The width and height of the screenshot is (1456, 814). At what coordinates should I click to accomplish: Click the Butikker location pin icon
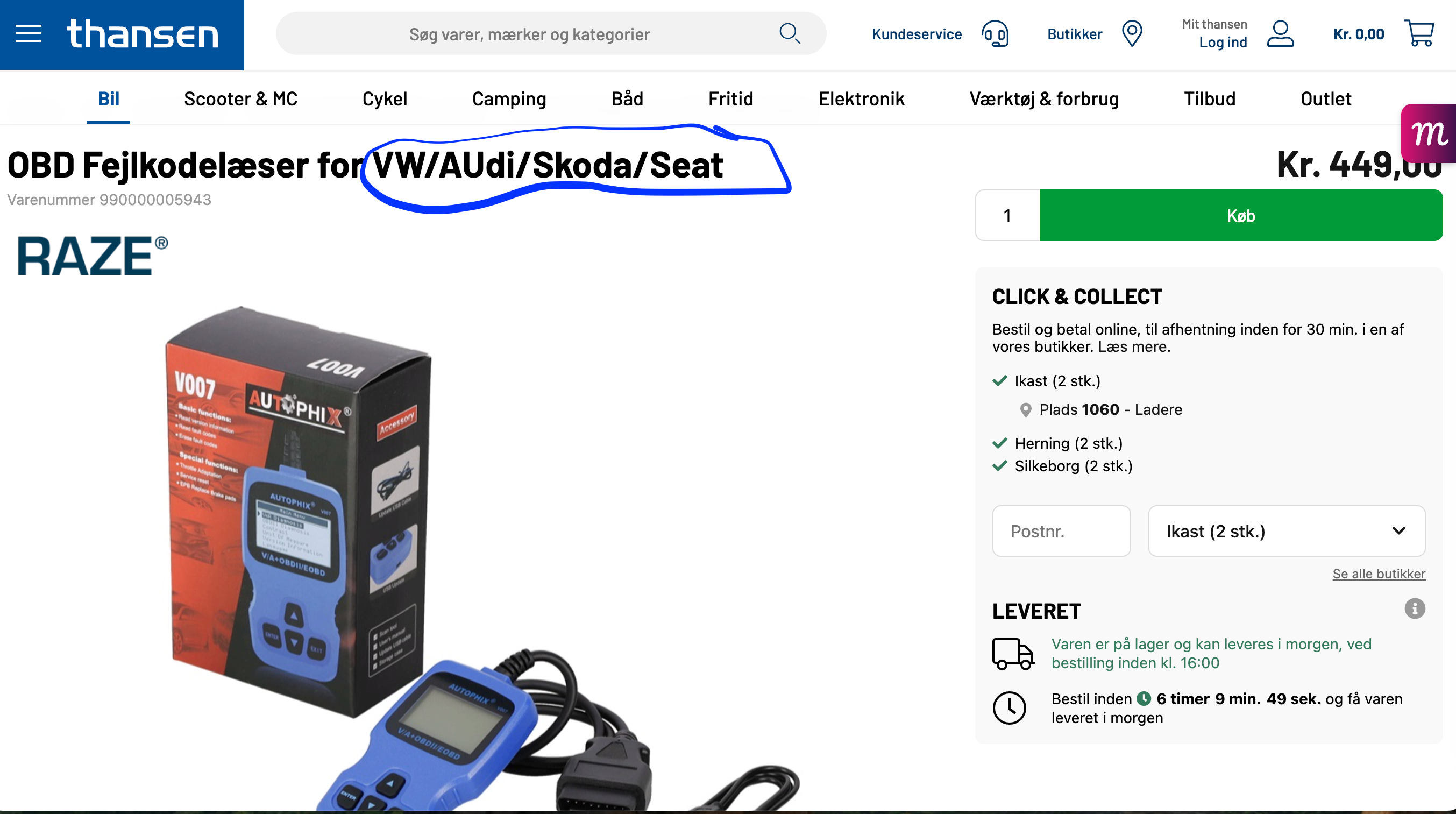tap(1132, 34)
